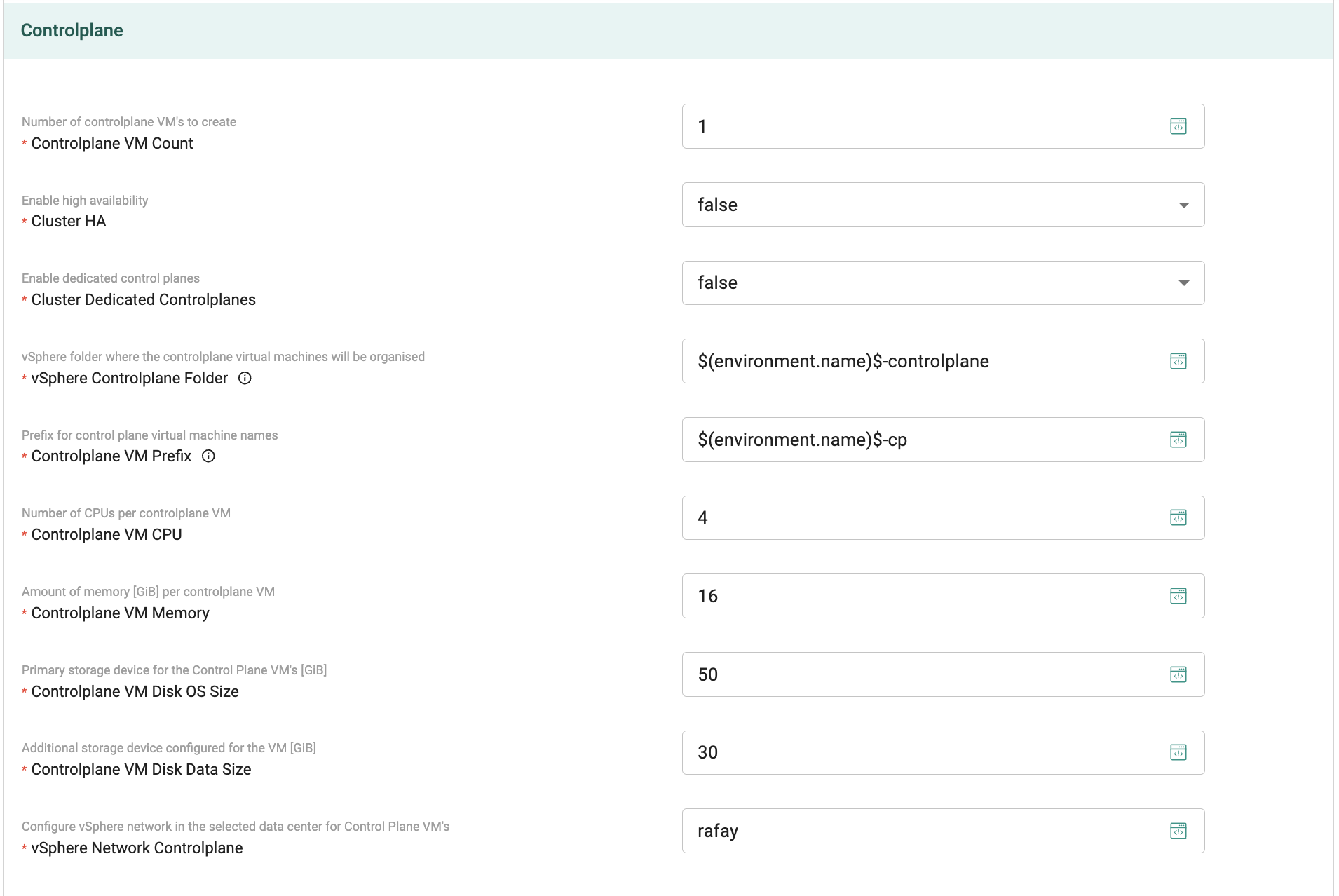Screen dimensions: 1339x896
Task: Click the 'vSphere Controlplane Folder' label
Action: (x=130, y=379)
